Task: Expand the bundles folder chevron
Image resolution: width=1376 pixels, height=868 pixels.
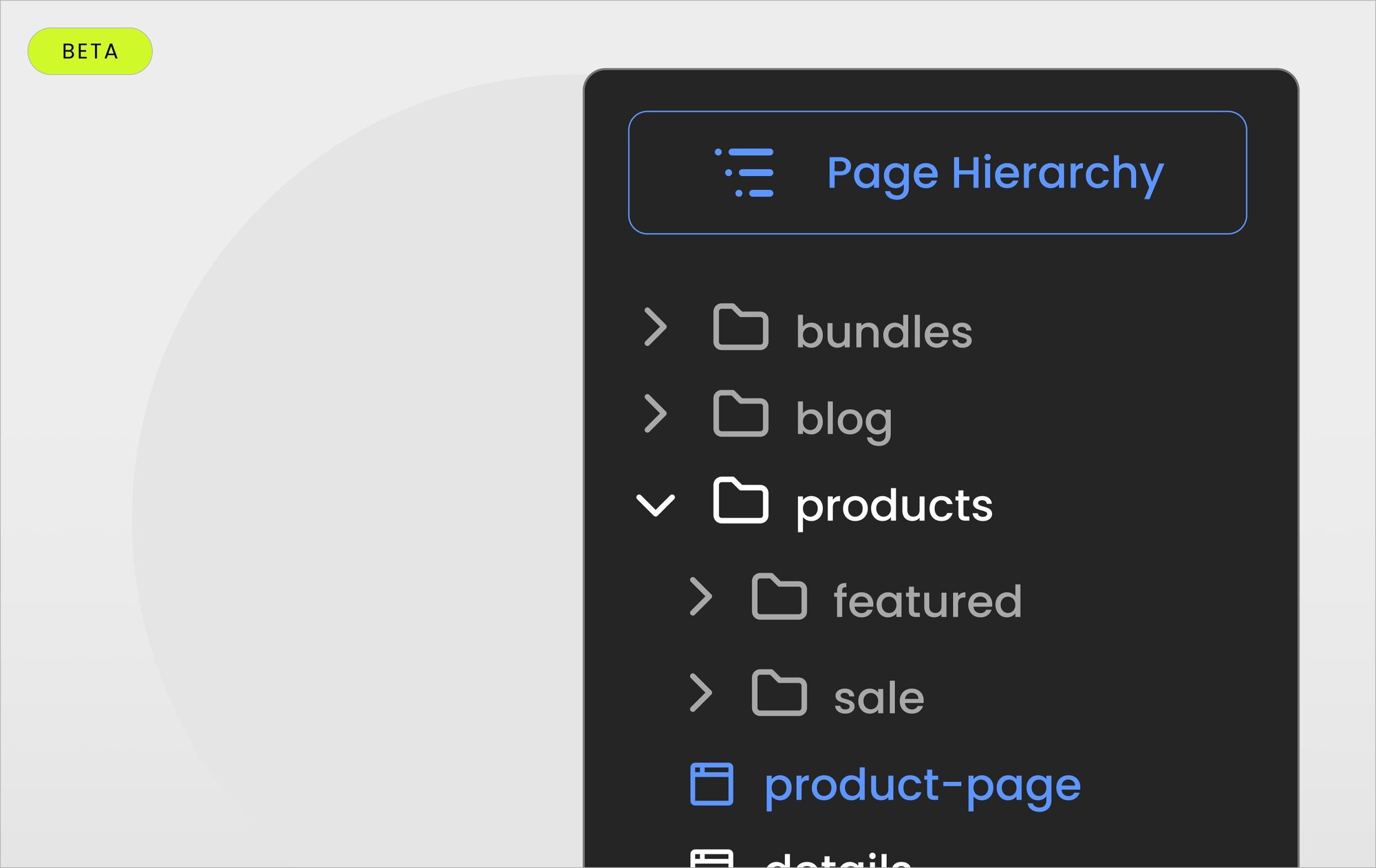Action: coord(656,327)
